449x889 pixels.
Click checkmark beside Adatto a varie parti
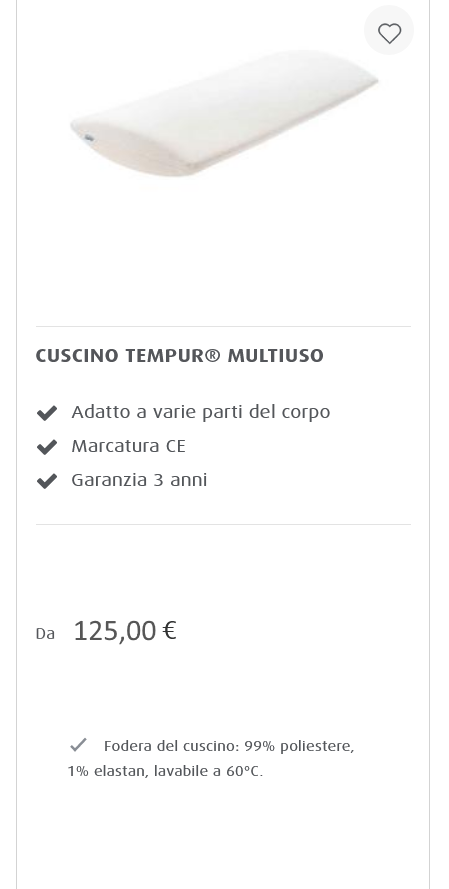pyautogui.click(x=47, y=413)
